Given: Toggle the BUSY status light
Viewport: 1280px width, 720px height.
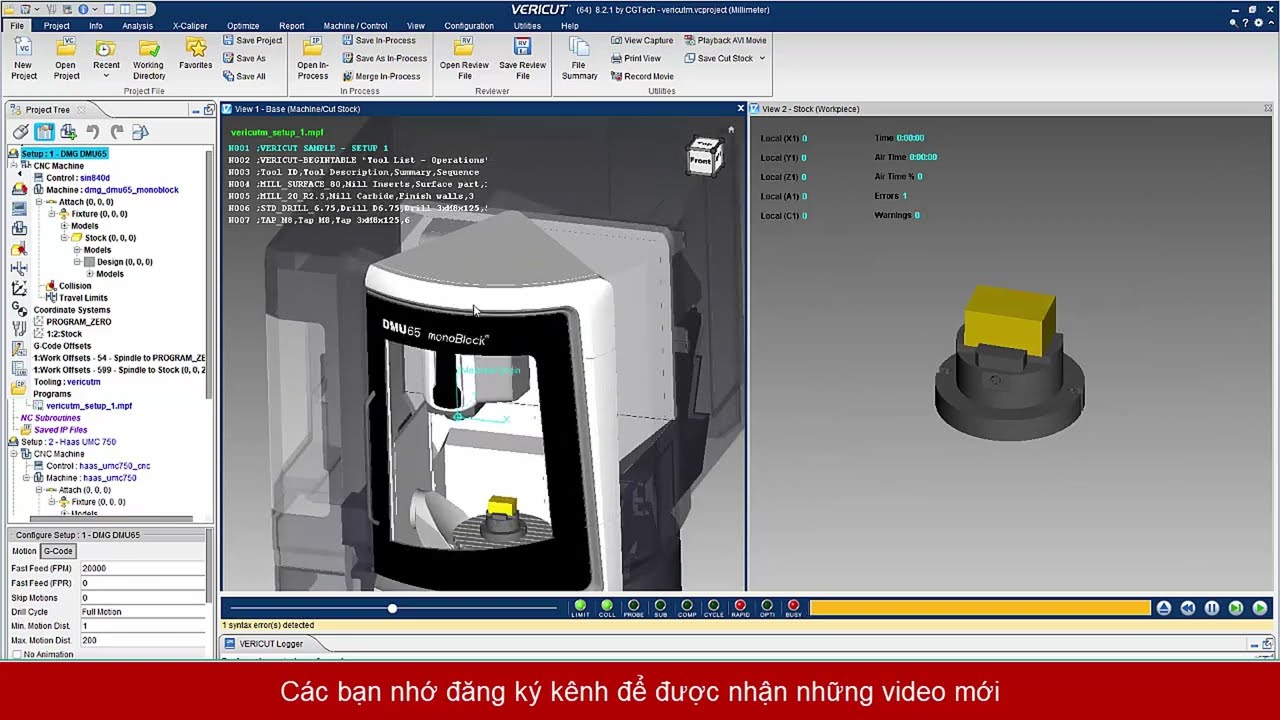Looking at the screenshot, I should click(793, 607).
